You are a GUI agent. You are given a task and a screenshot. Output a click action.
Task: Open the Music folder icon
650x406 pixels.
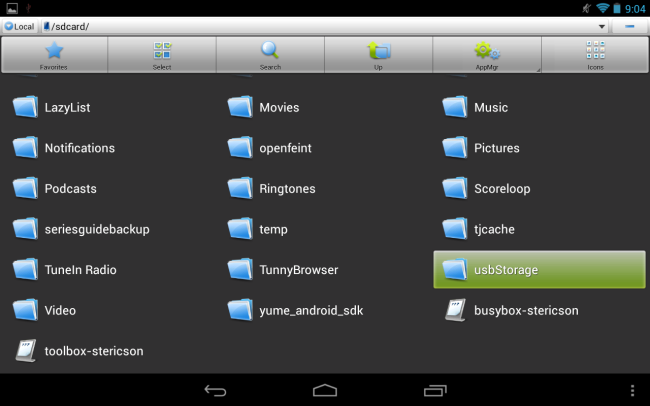click(455, 107)
